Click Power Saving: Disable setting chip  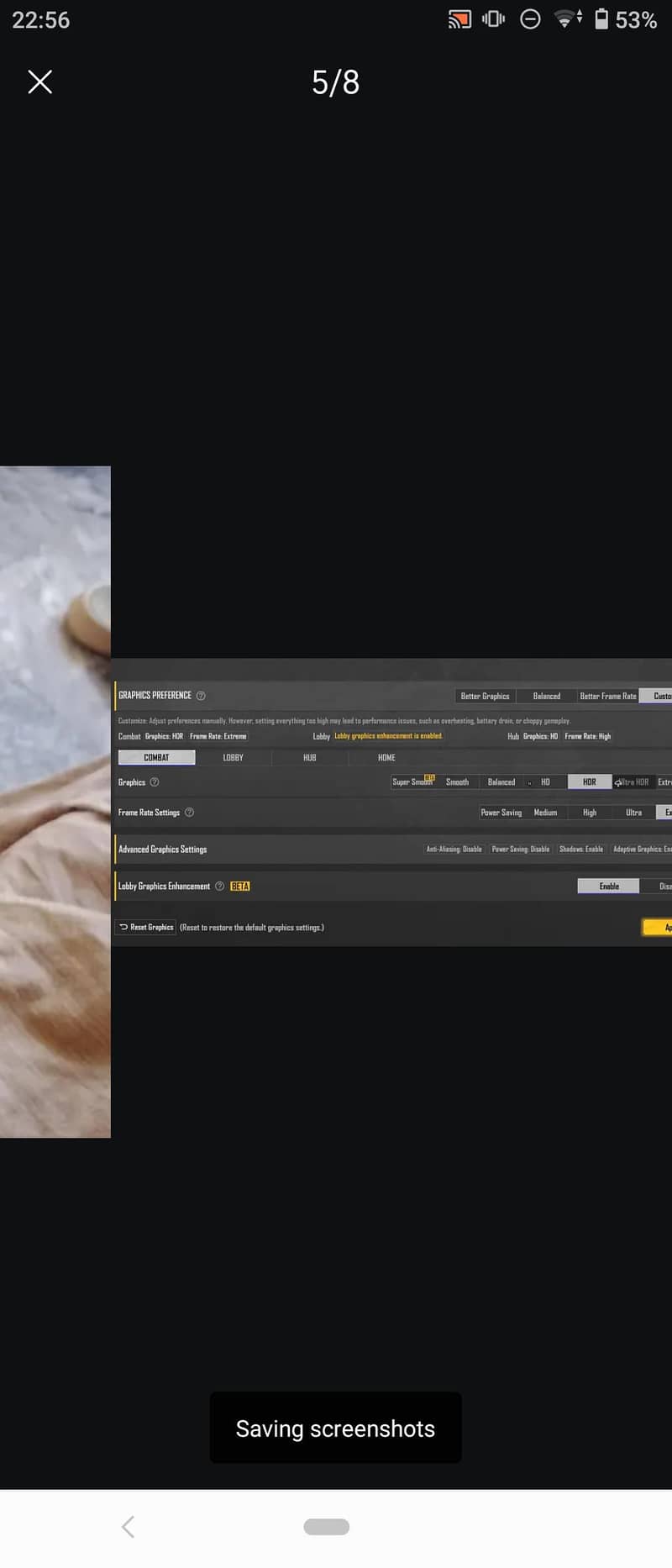521,850
